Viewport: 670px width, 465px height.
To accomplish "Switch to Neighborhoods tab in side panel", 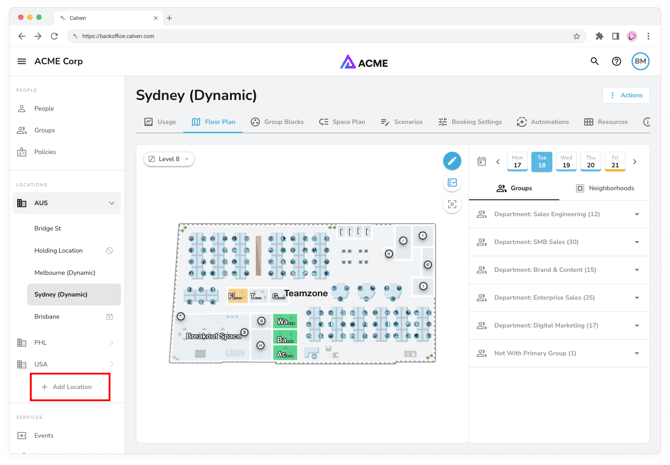I will pos(604,188).
